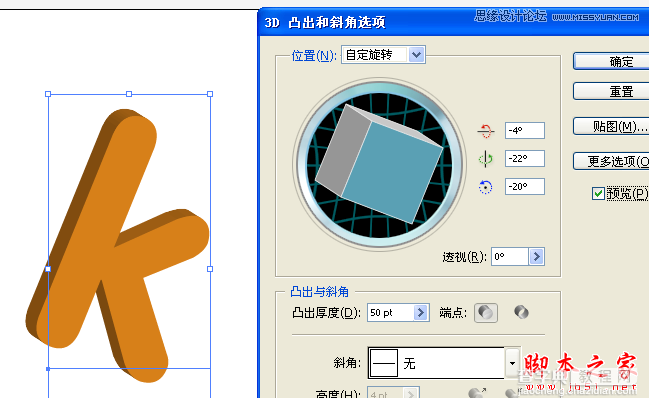This screenshot has height=398, width=649.
Task: Click the top-right selection handle of letter K
Action: pos(210,94)
